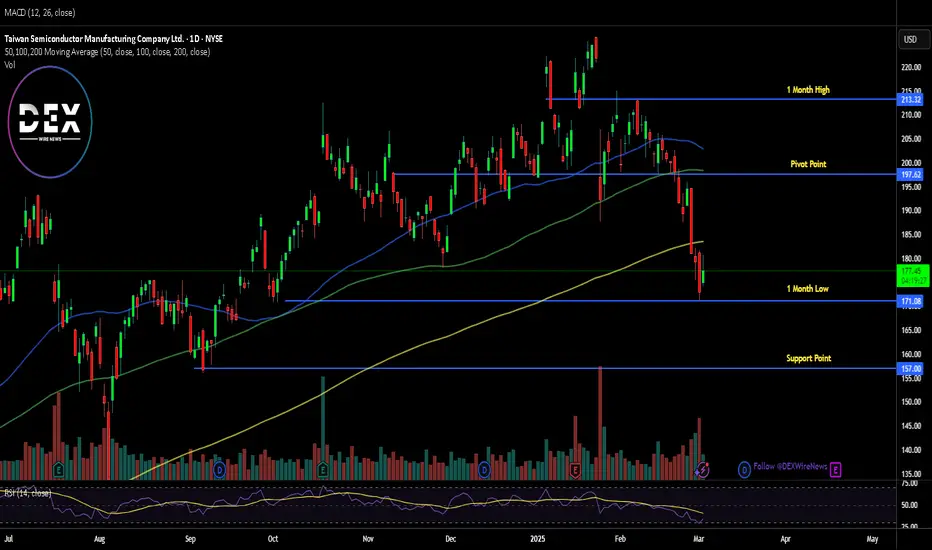932x550 pixels.
Task: Click the Vol indicator legend
Action: coord(10,65)
